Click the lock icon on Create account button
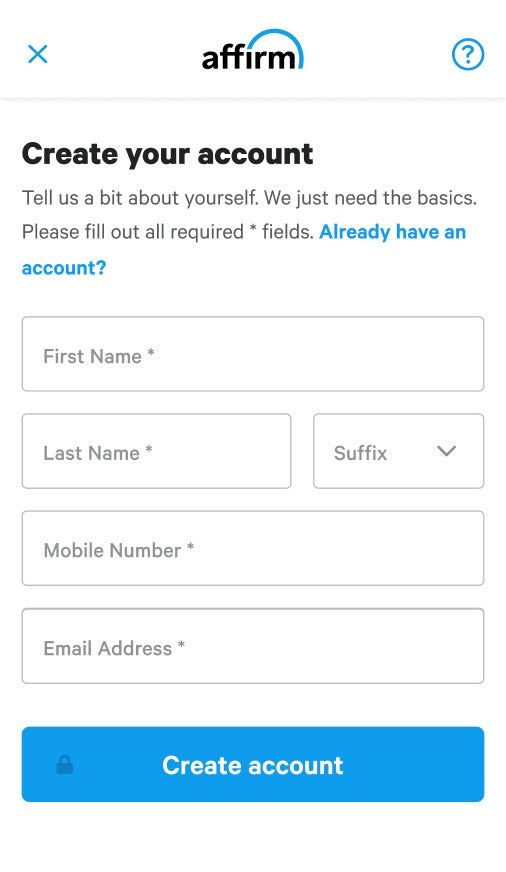The width and height of the screenshot is (506, 872). click(x=65, y=765)
